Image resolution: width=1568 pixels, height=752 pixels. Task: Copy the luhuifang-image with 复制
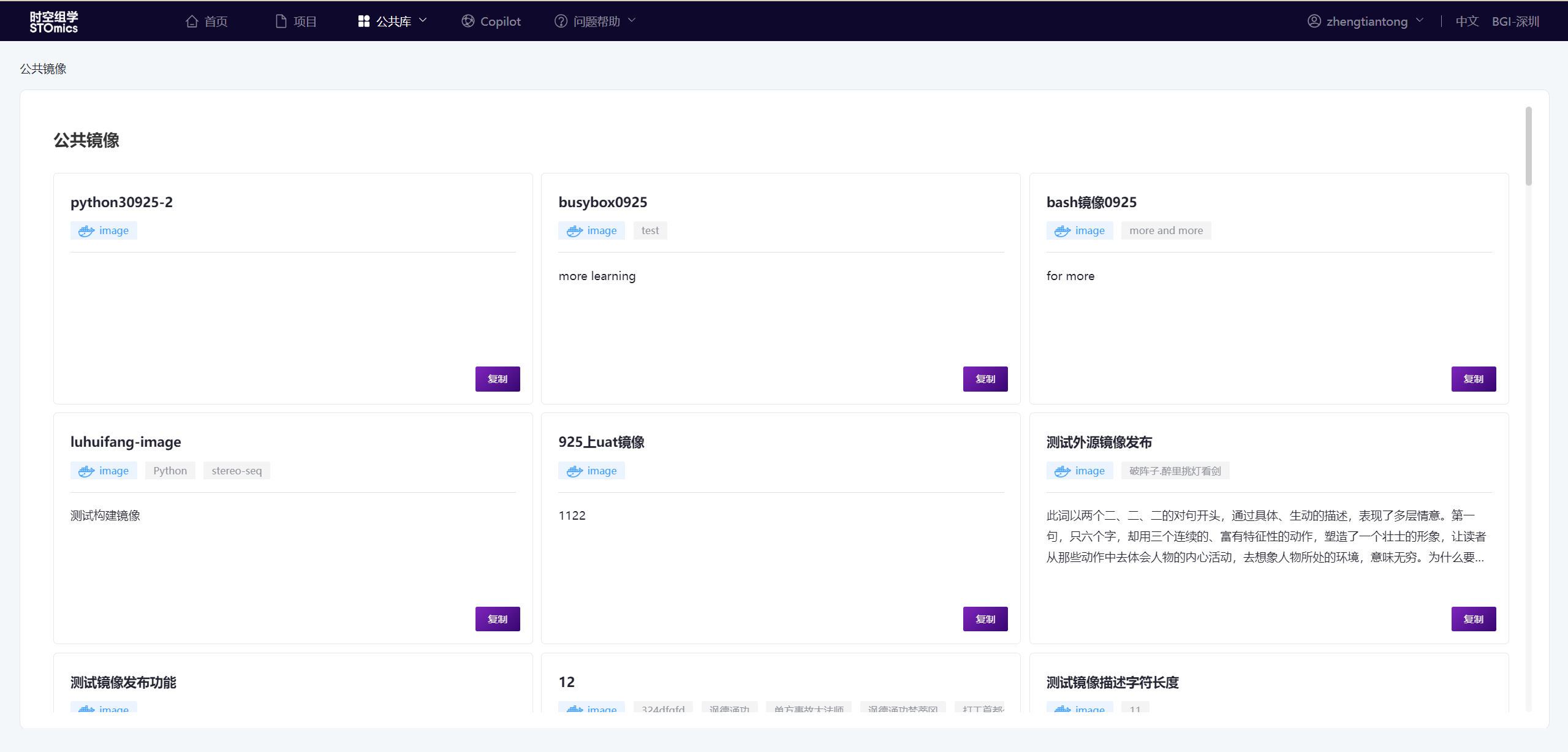(x=498, y=619)
